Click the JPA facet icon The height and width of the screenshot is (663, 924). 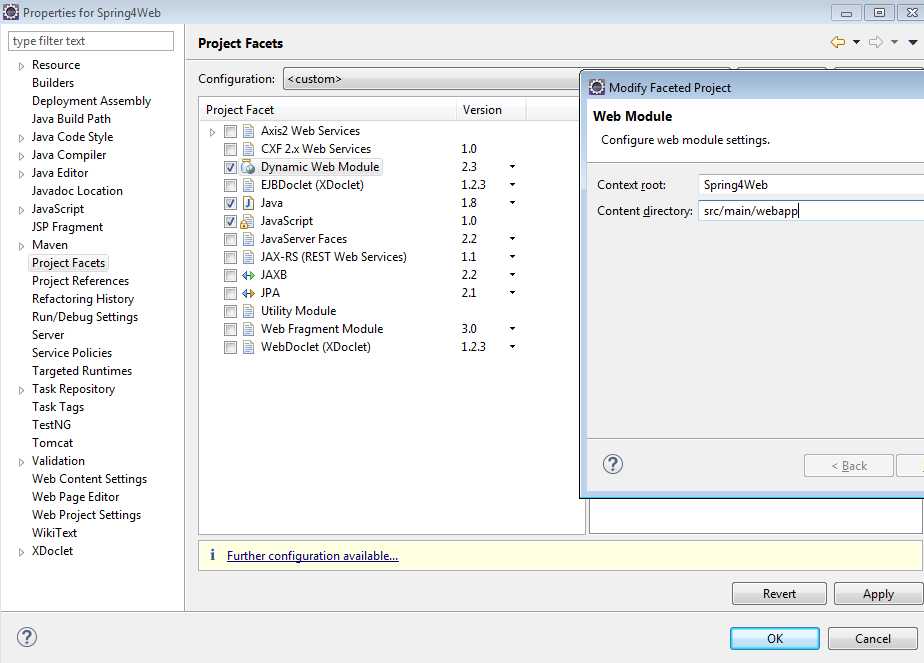click(x=249, y=293)
